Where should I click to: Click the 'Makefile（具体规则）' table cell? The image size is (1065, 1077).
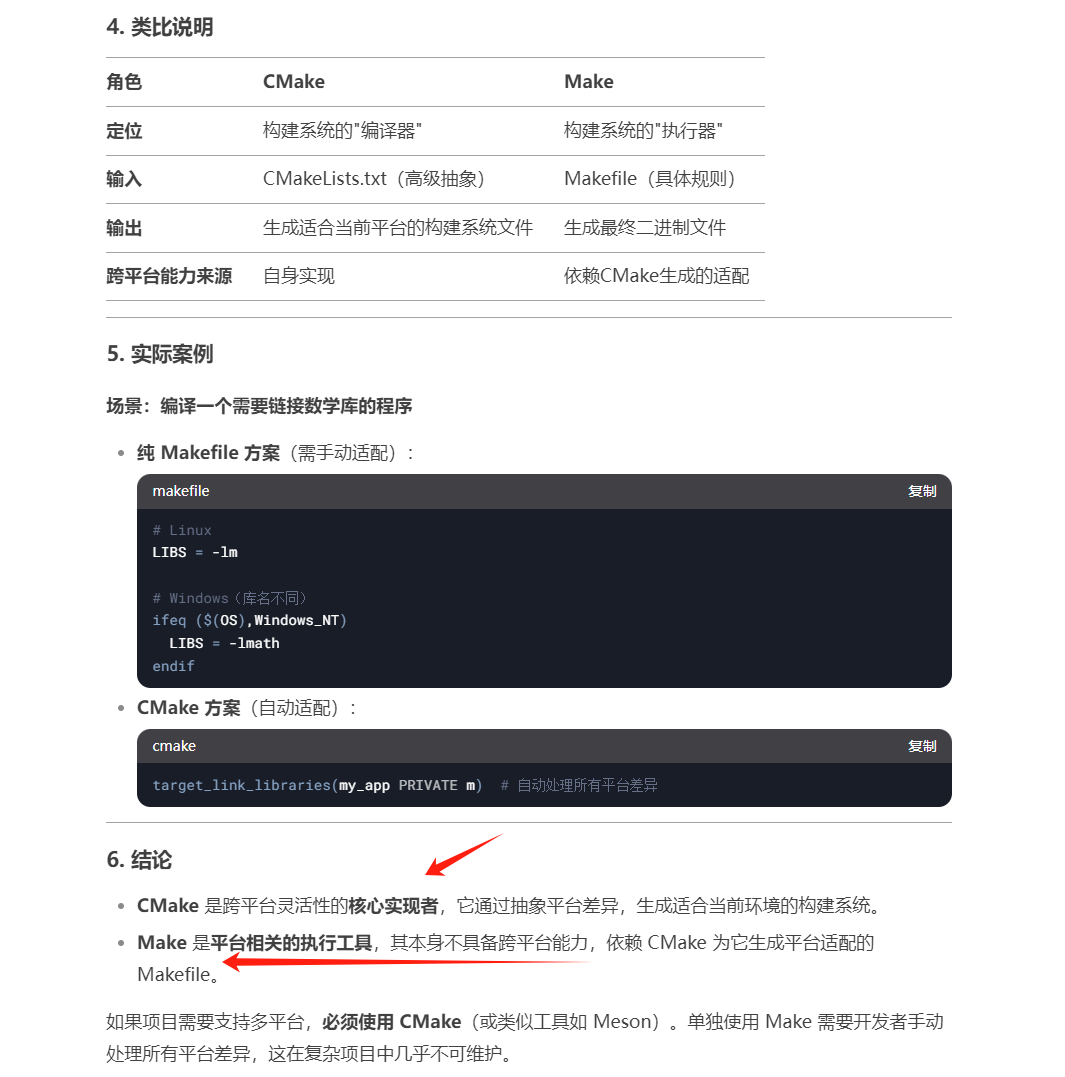point(651,179)
